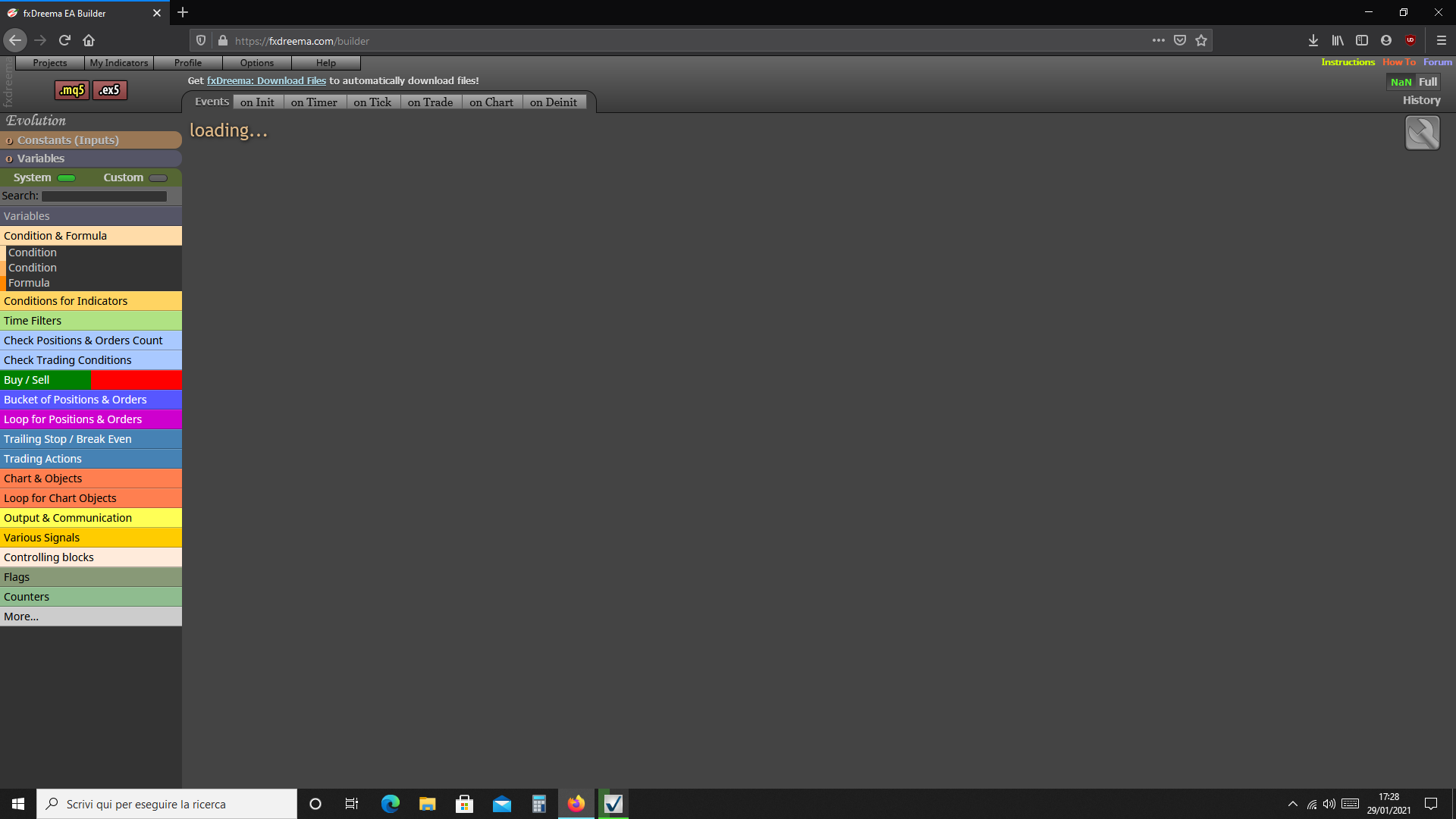Select the on Deinit tab
The height and width of the screenshot is (819, 1456).
[554, 102]
